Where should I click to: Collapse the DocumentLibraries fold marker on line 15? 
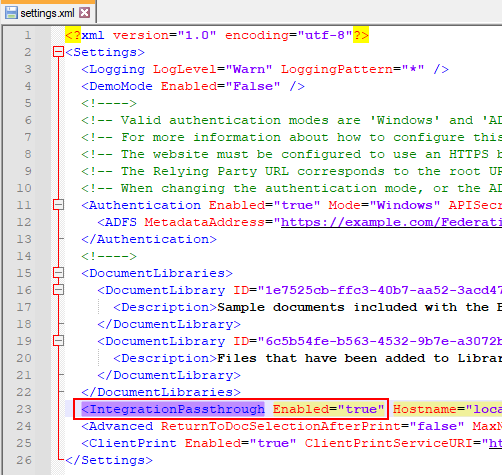click(58, 273)
